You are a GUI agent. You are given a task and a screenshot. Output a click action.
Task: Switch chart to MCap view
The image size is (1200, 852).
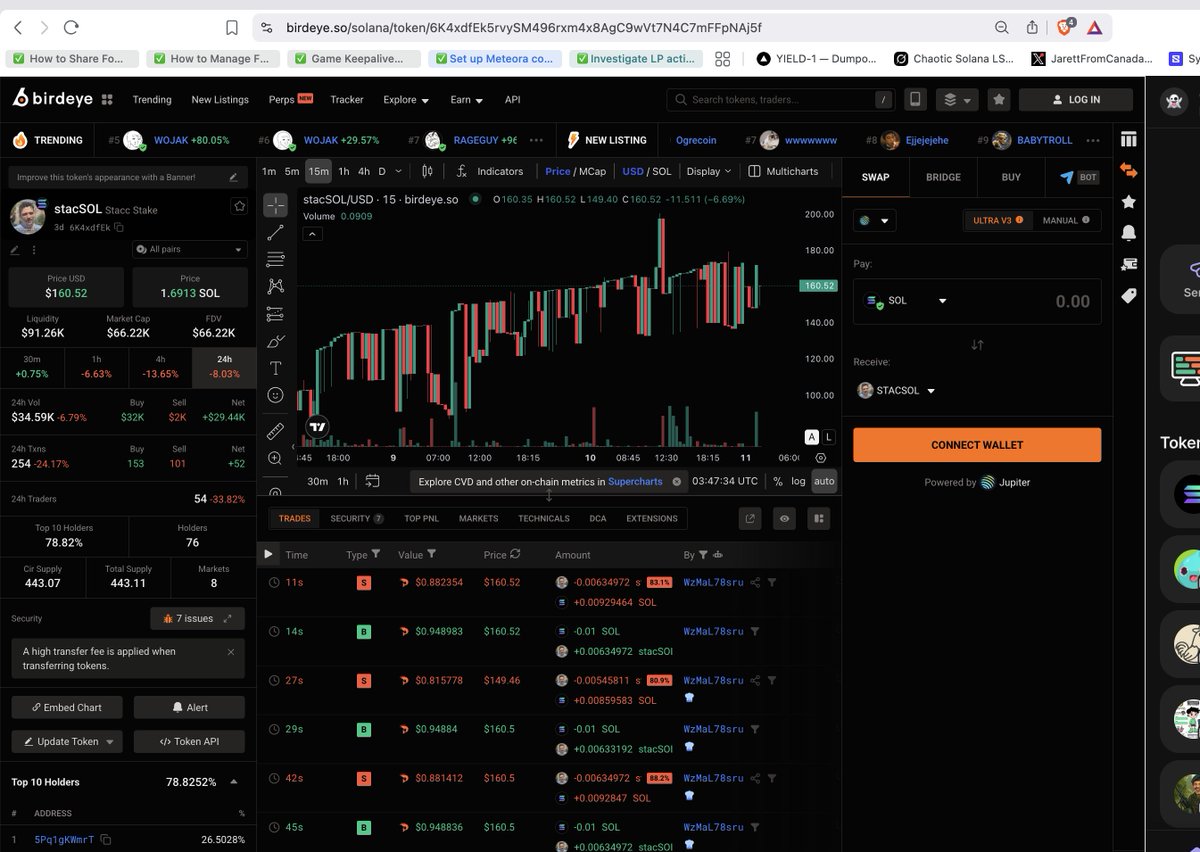(x=592, y=171)
